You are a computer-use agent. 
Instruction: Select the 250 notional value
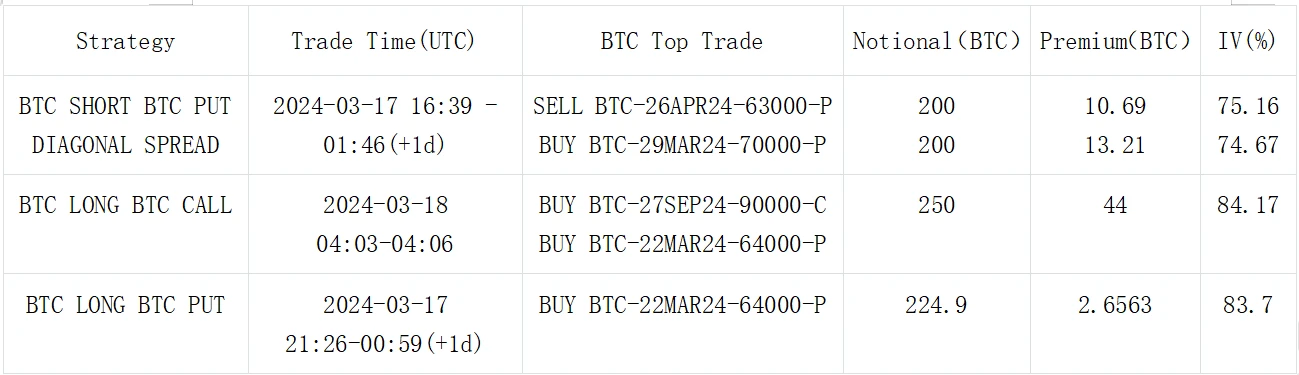936,205
